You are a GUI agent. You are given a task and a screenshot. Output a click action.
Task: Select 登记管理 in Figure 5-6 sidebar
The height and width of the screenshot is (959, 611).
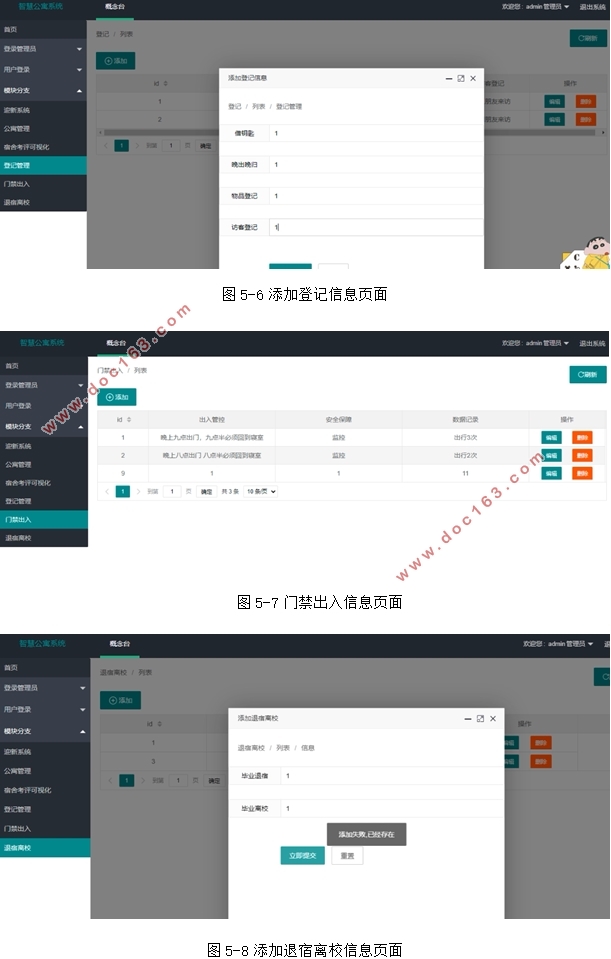pyautogui.click(x=43, y=165)
